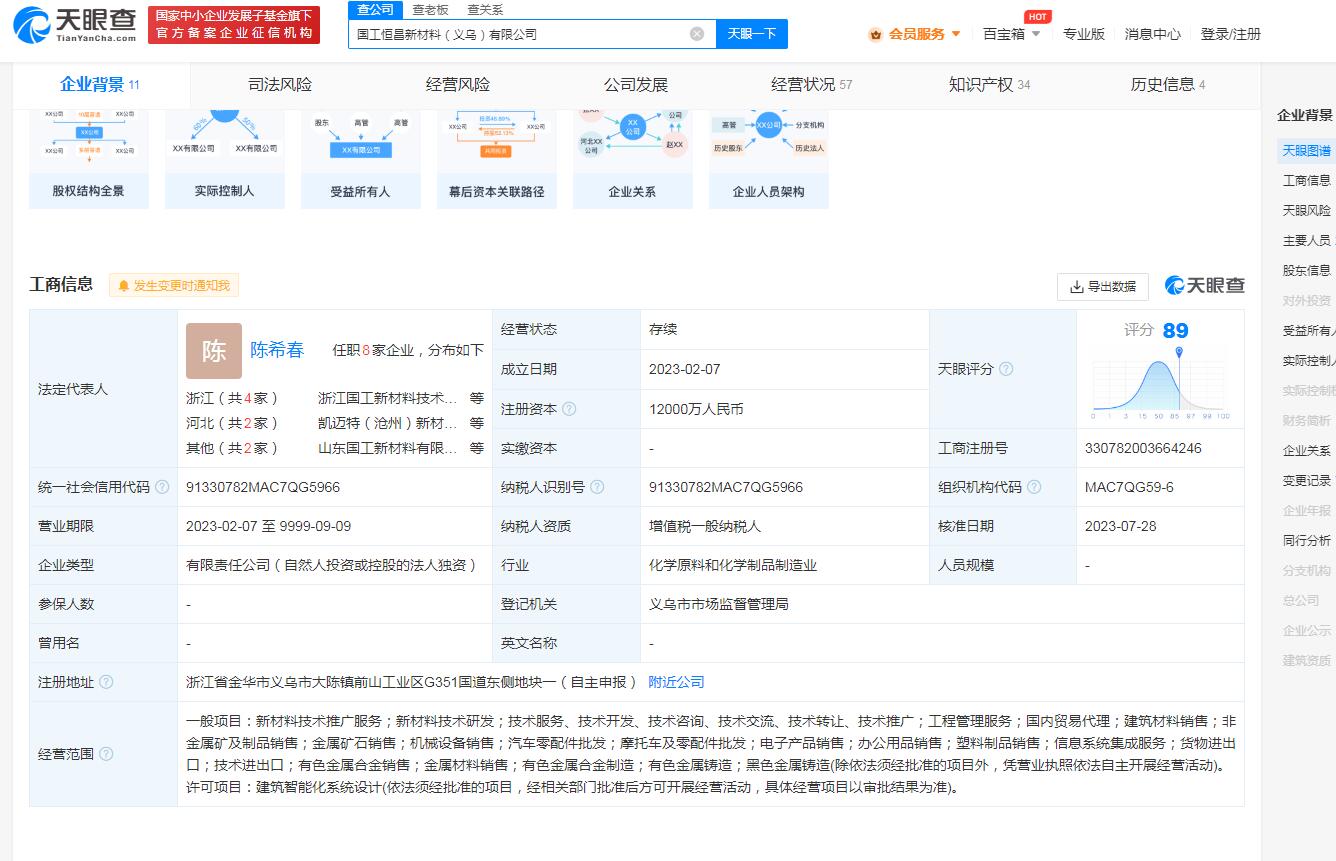Open the 附近公司 link
This screenshot has width=1336, height=861.
676,682
